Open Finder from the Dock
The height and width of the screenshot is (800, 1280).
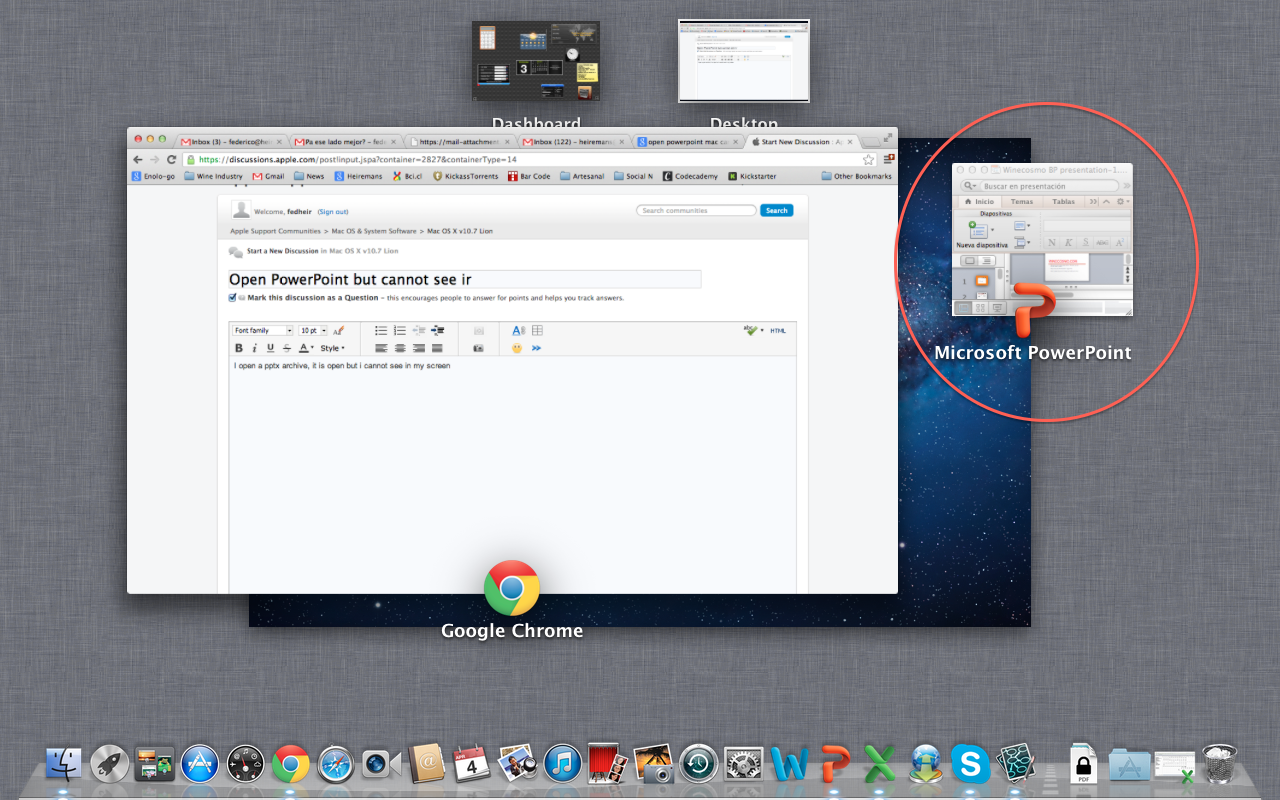pyautogui.click(x=63, y=765)
